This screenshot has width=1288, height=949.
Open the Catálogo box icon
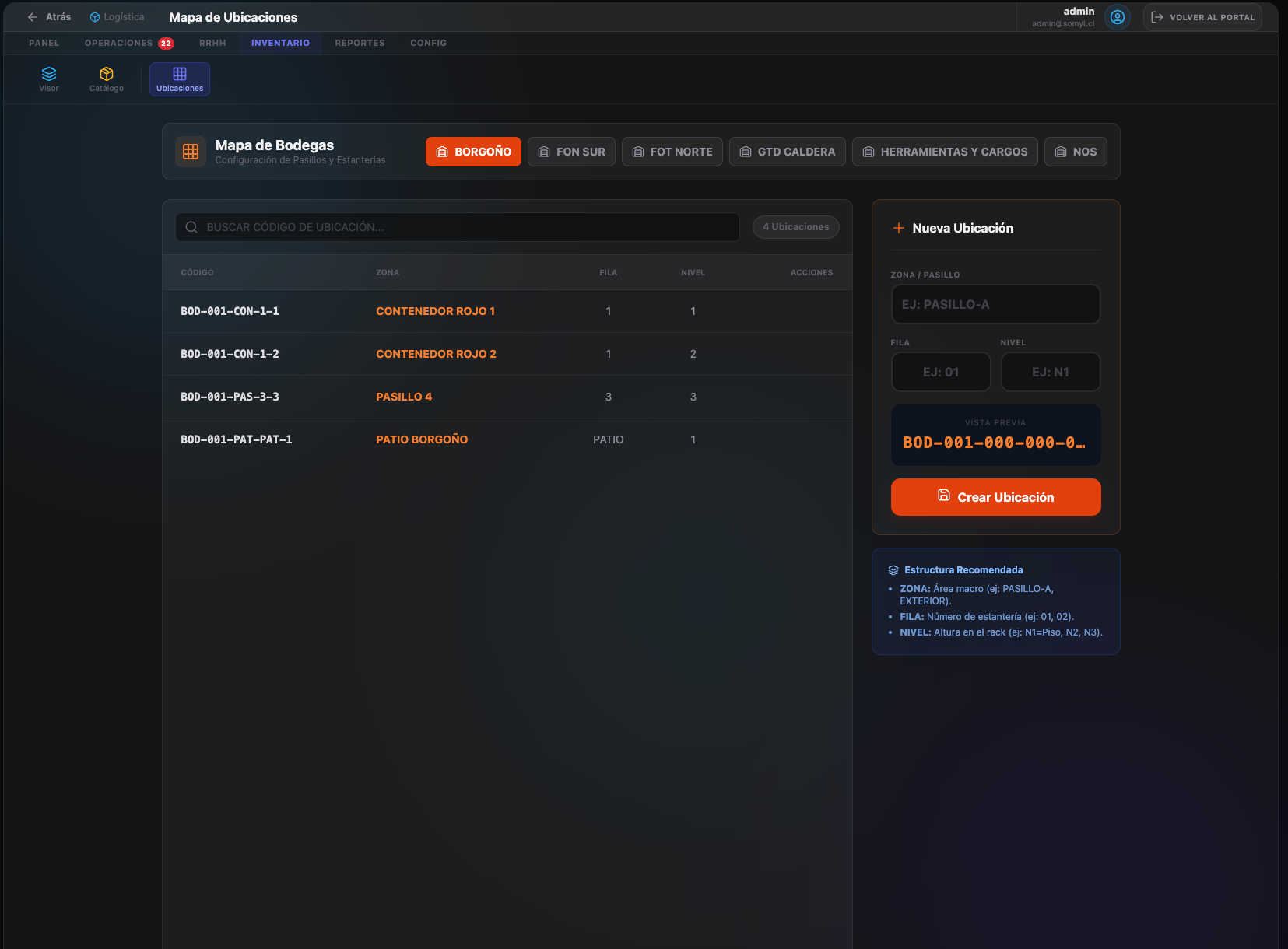pos(107,74)
